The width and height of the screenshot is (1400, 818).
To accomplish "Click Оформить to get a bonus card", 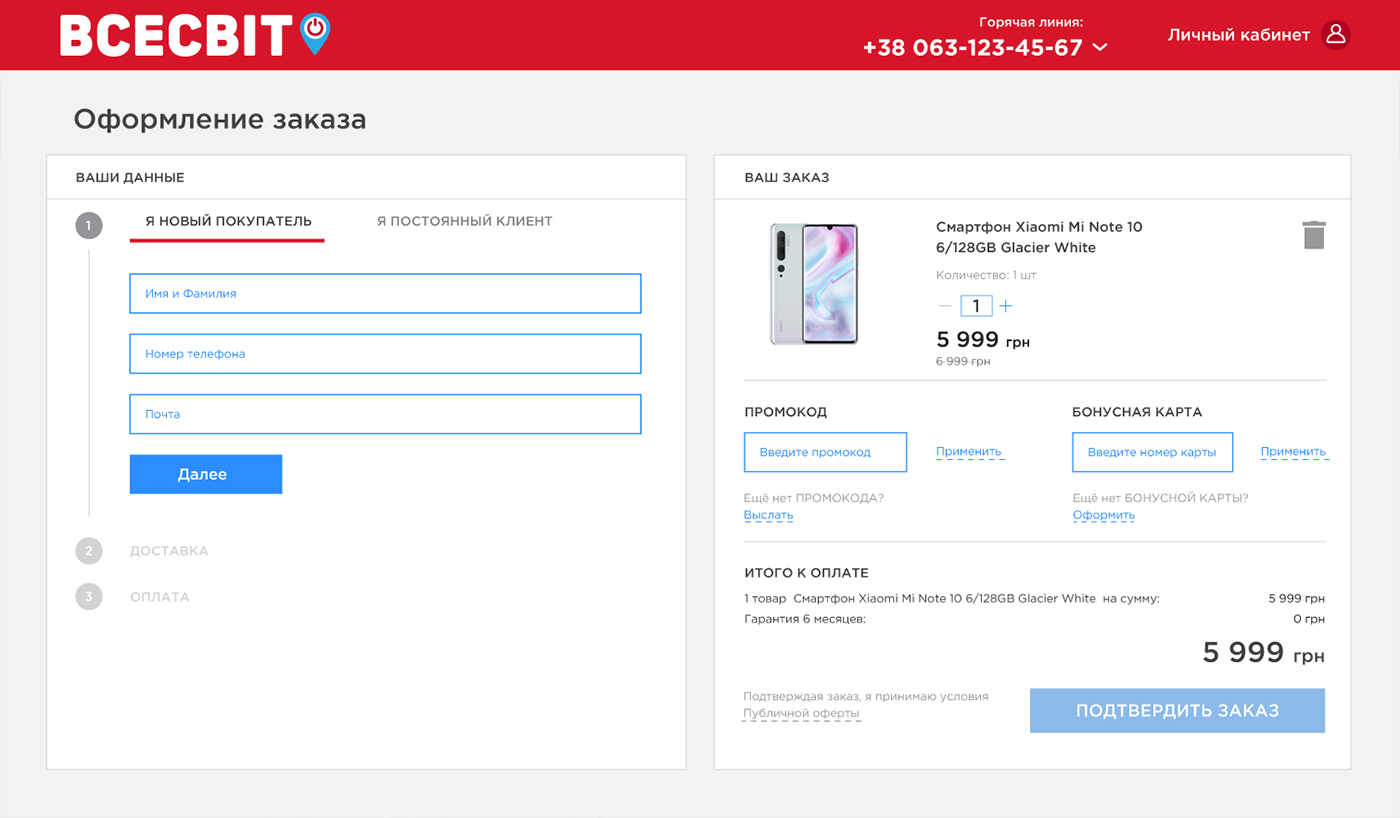I will click(1104, 515).
